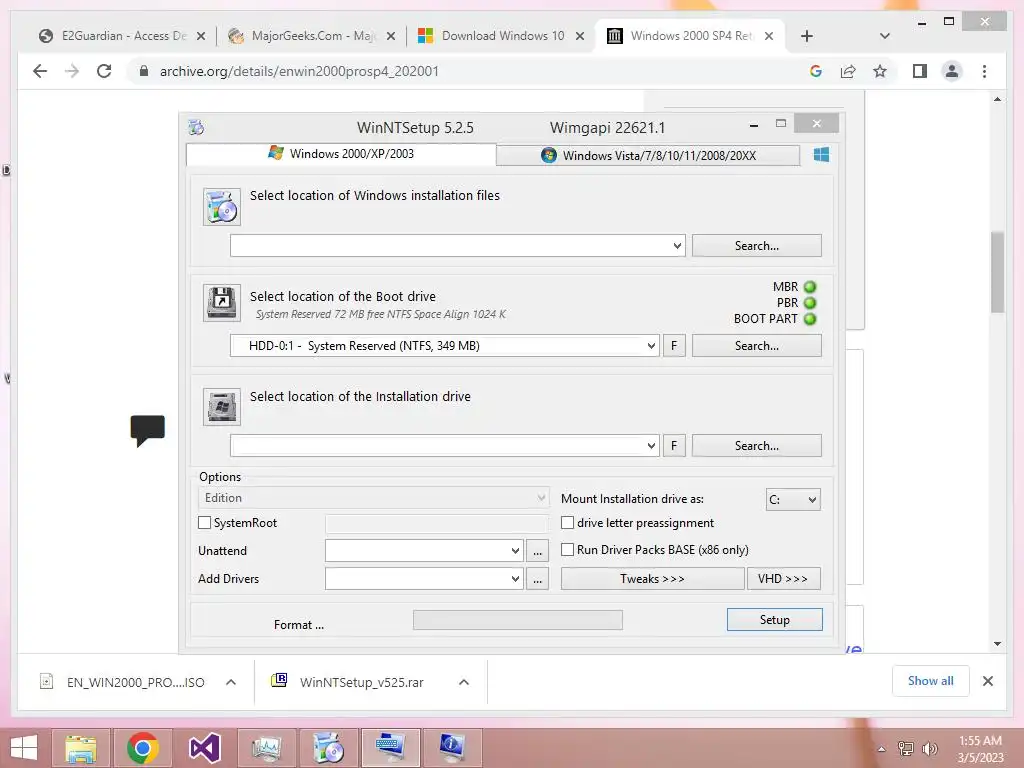Click the F button beside Boot drive
This screenshot has height=768, width=1024.
pyautogui.click(x=674, y=345)
